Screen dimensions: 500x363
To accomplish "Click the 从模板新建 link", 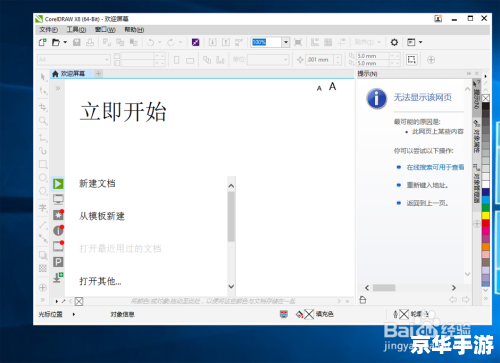I will click(102, 216).
